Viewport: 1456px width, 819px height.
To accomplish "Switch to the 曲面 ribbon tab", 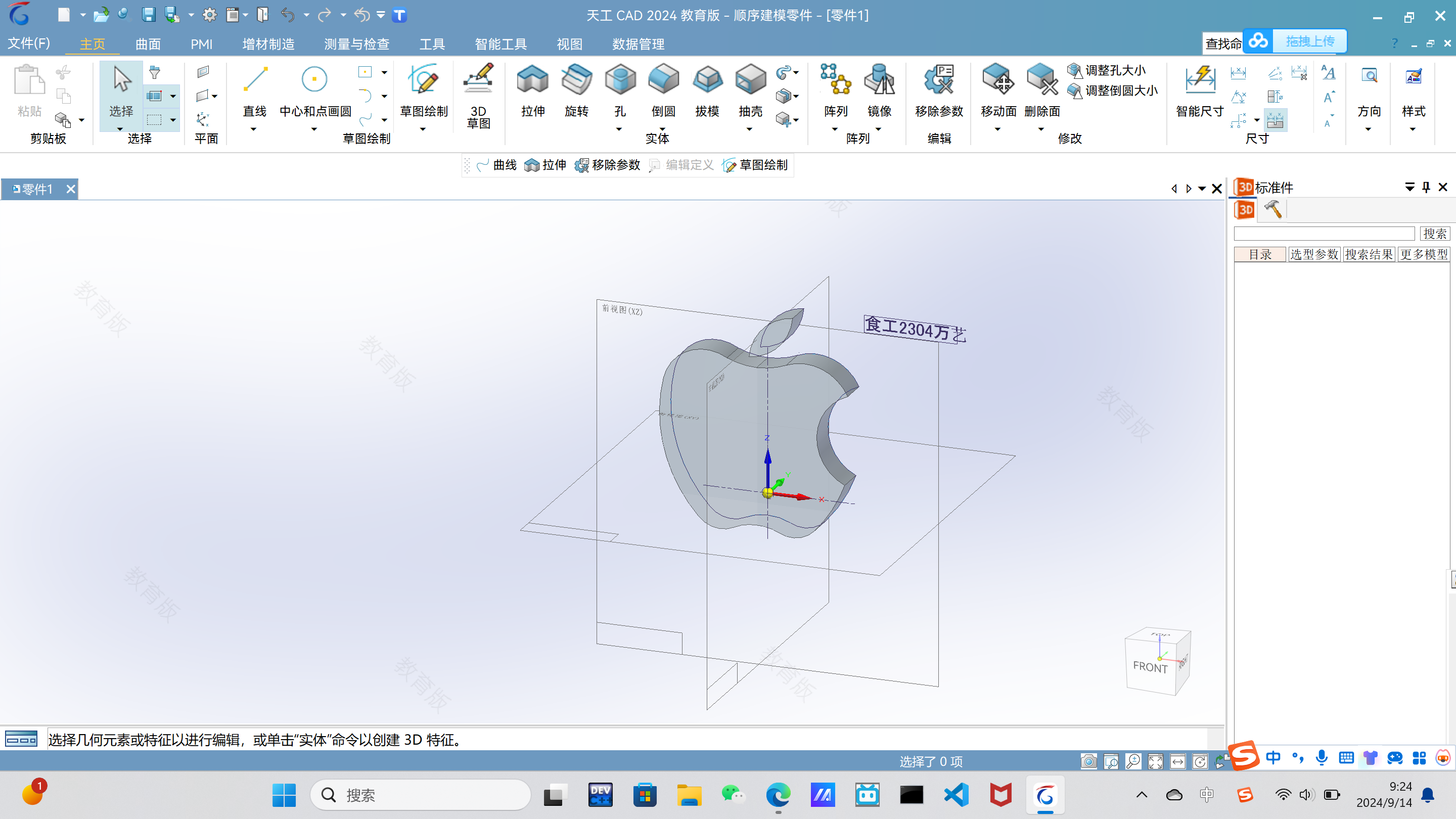I will pyautogui.click(x=148, y=43).
